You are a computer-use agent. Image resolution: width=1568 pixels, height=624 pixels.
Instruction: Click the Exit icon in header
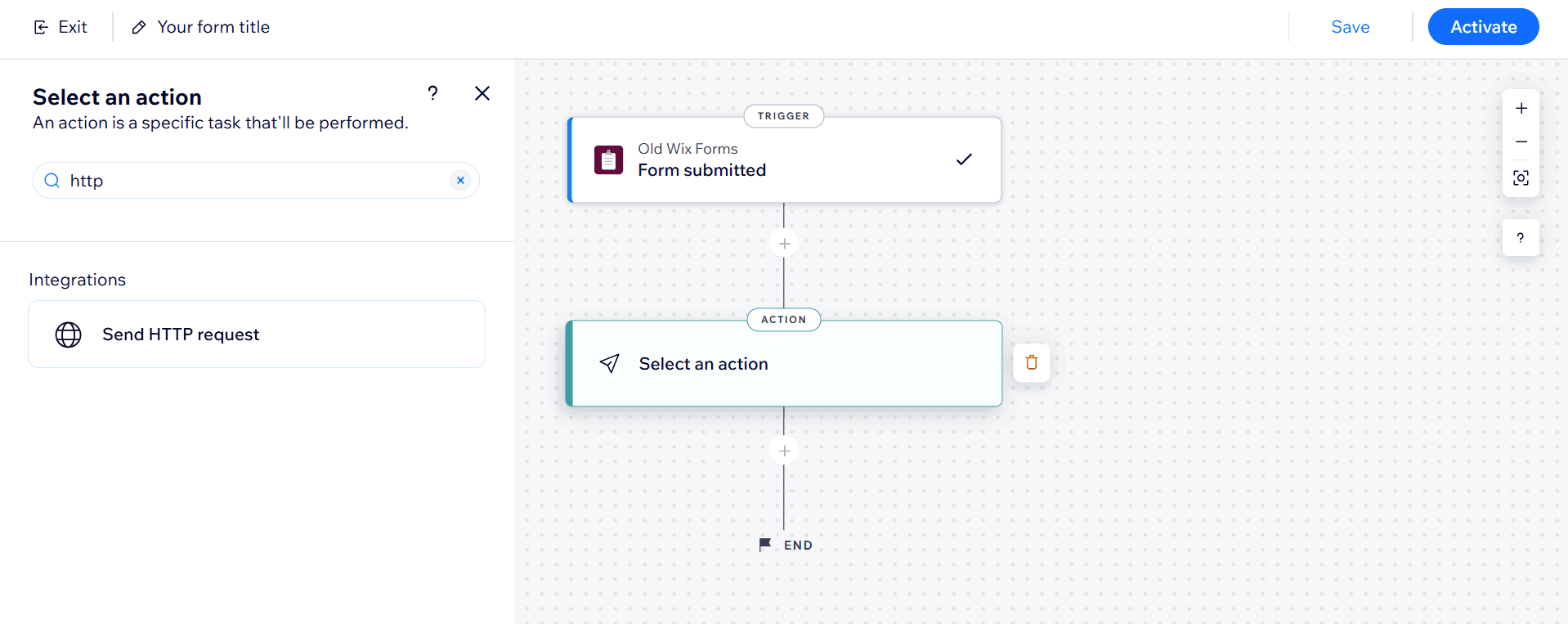tap(41, 28)
